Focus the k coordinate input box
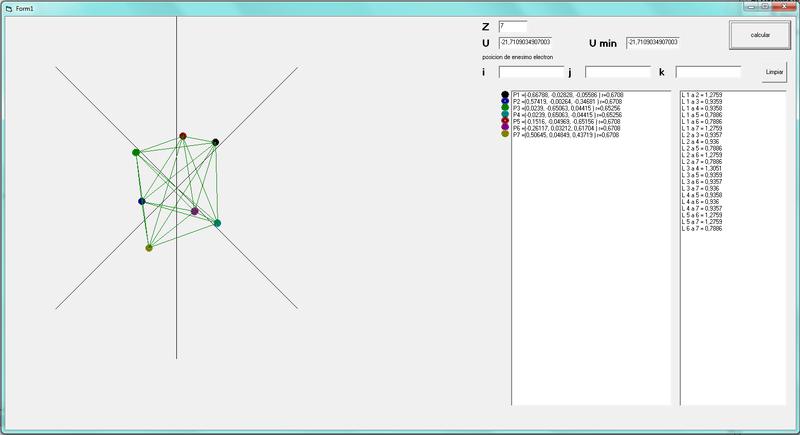 (x=708, y=72)
